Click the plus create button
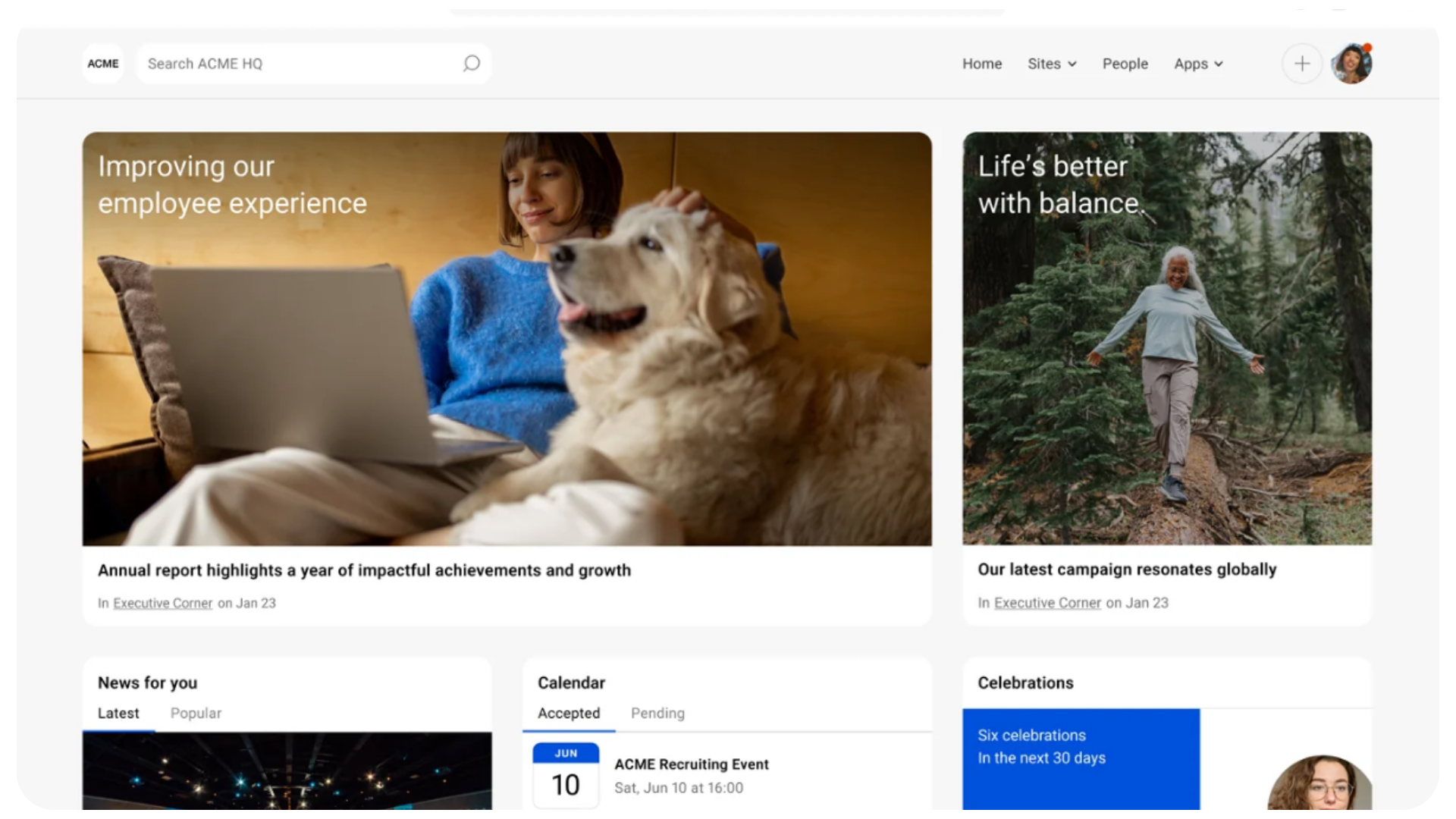1456x819 pixels. [1301, 64]
